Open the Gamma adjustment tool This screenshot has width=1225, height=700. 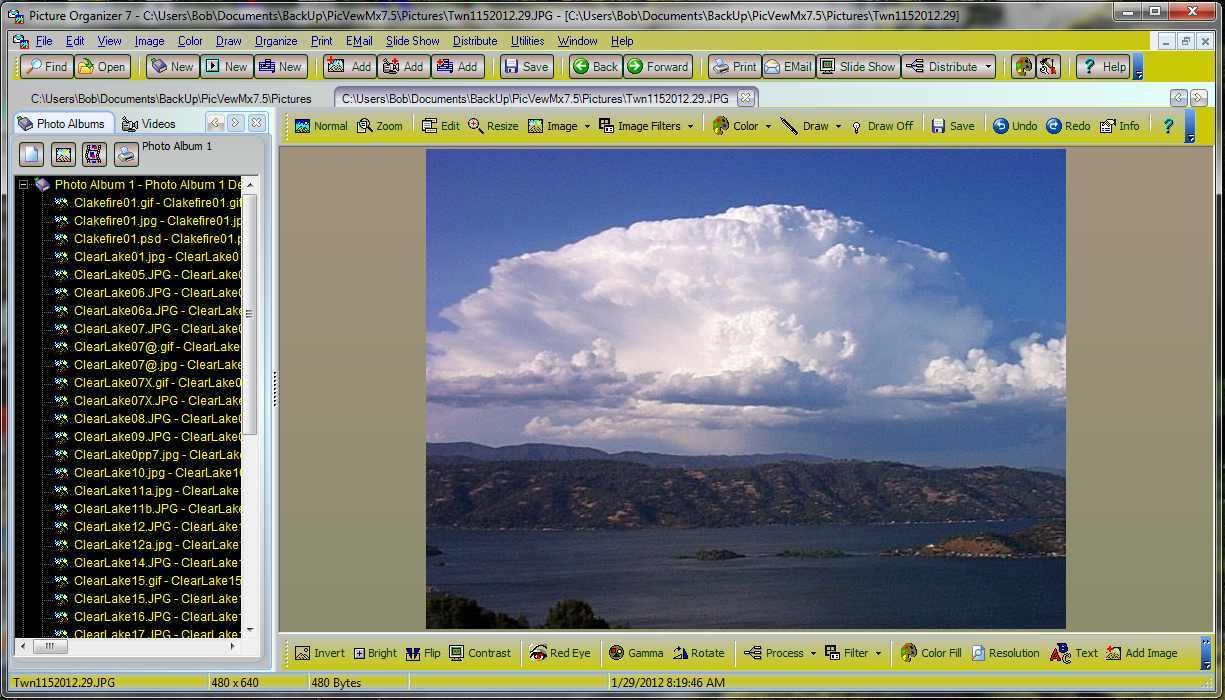(x=636, y=652)
